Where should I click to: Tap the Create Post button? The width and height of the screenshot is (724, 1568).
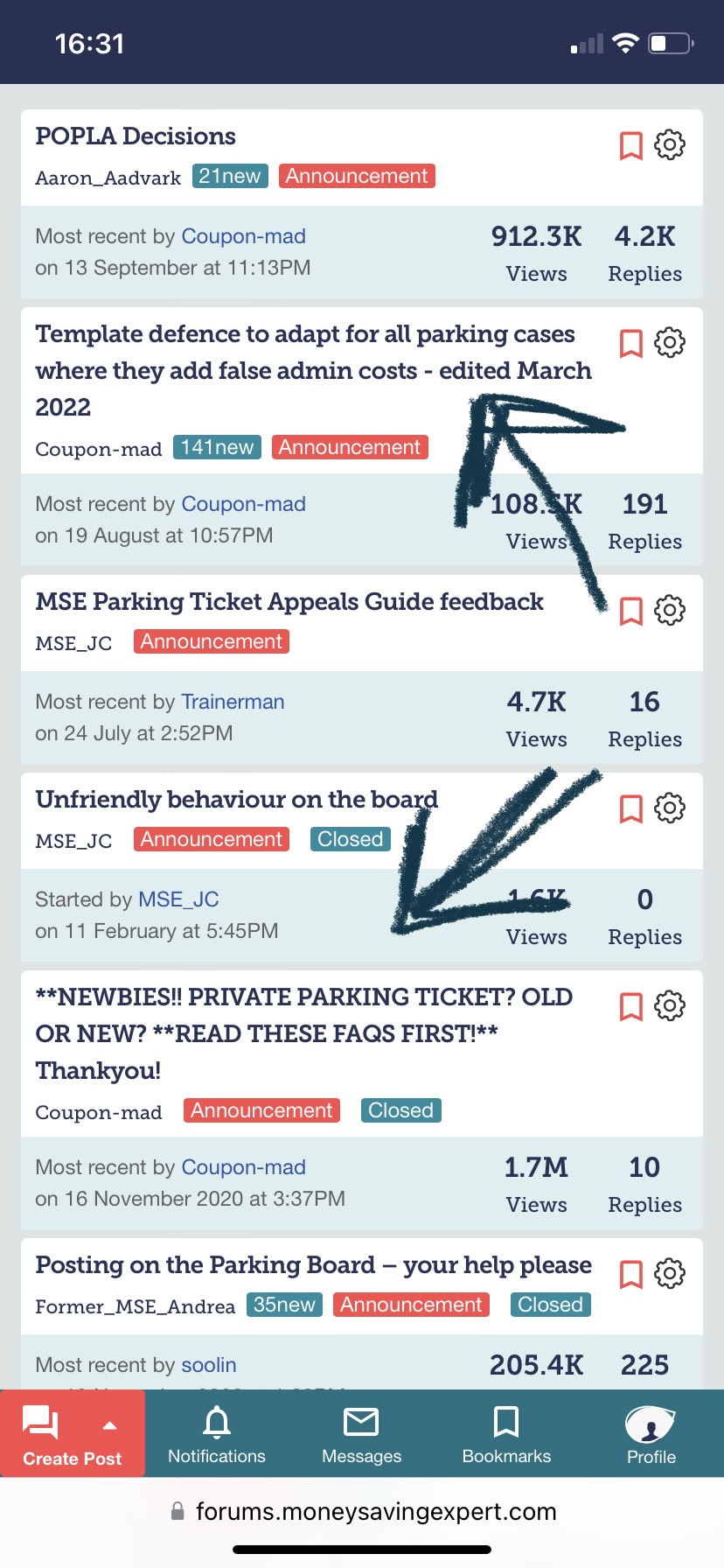tap(52, 1435)
